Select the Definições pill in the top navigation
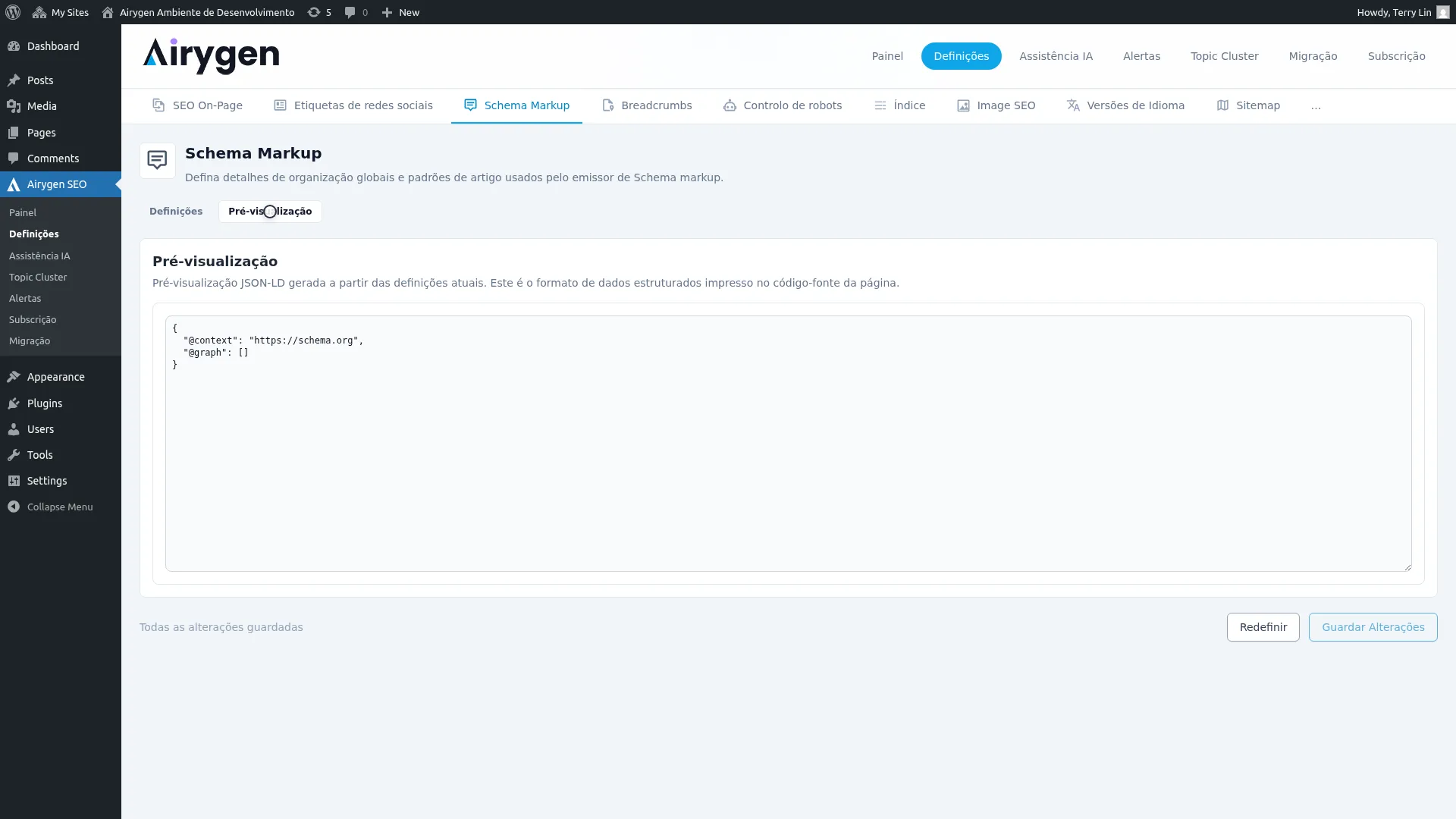The image size is (1456, 819). pos(961,56)
